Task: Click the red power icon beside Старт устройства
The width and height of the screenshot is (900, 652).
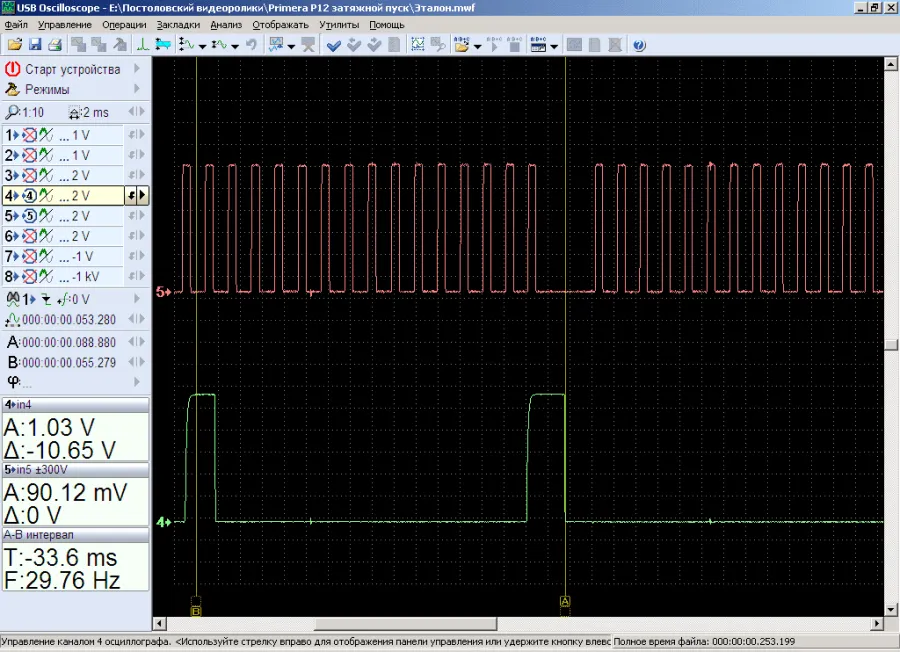Action: tap(13, 69)
